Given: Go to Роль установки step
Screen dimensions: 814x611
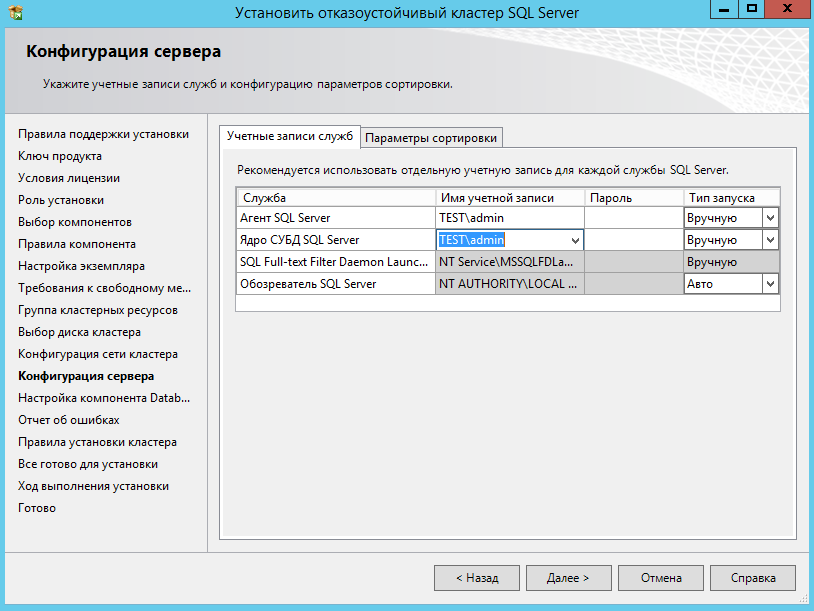Looking at the screenshot, I should coord(61,200).
